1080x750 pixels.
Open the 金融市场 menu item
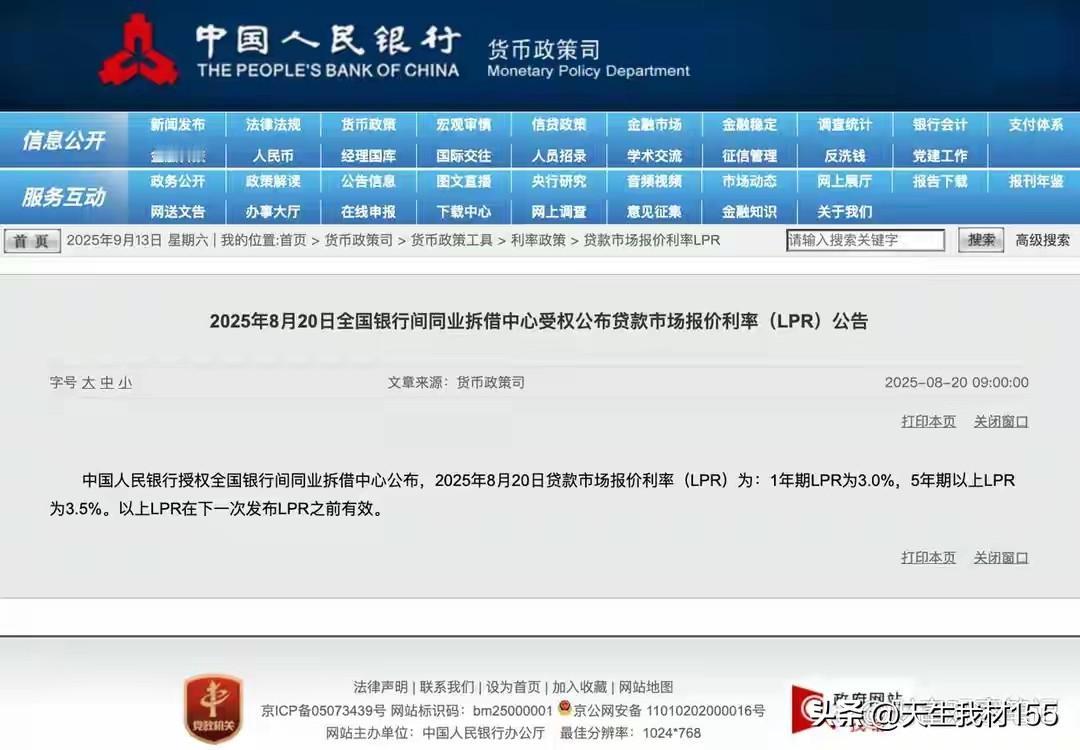tap(654, 125)
